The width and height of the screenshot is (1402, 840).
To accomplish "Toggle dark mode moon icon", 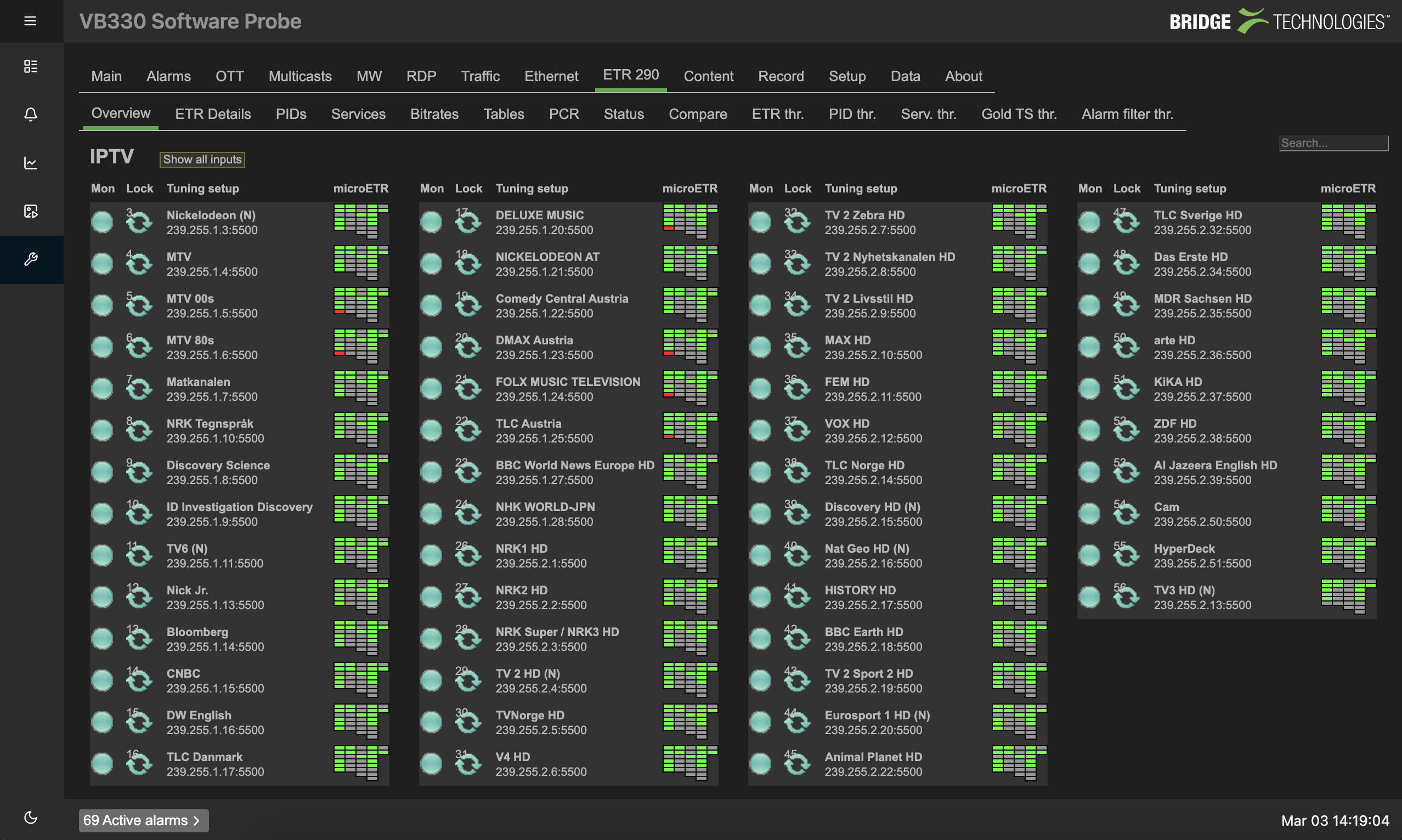I will click(31, 818).
